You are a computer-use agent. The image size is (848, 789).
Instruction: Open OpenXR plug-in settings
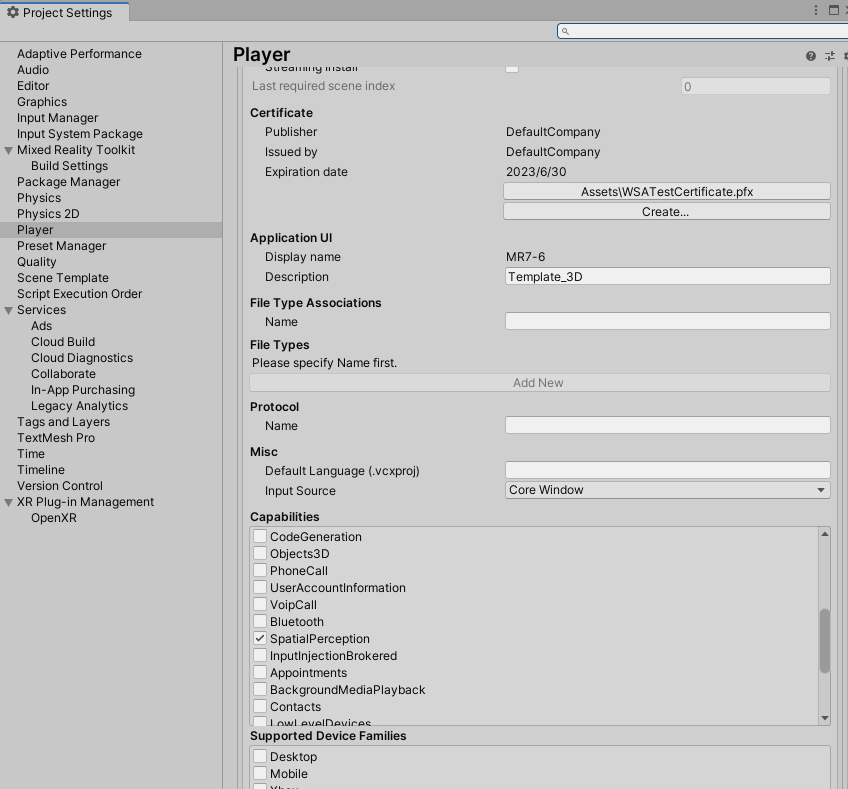(54, 518)
